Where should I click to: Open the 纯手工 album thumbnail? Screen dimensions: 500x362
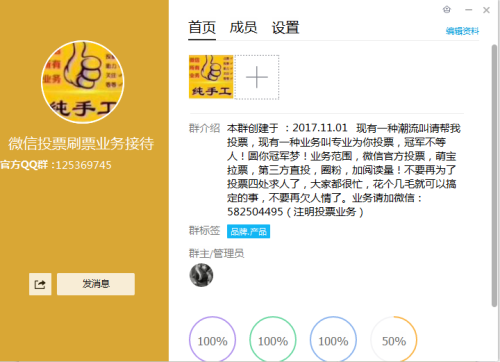pyautogui.click(x=211, y=77)
